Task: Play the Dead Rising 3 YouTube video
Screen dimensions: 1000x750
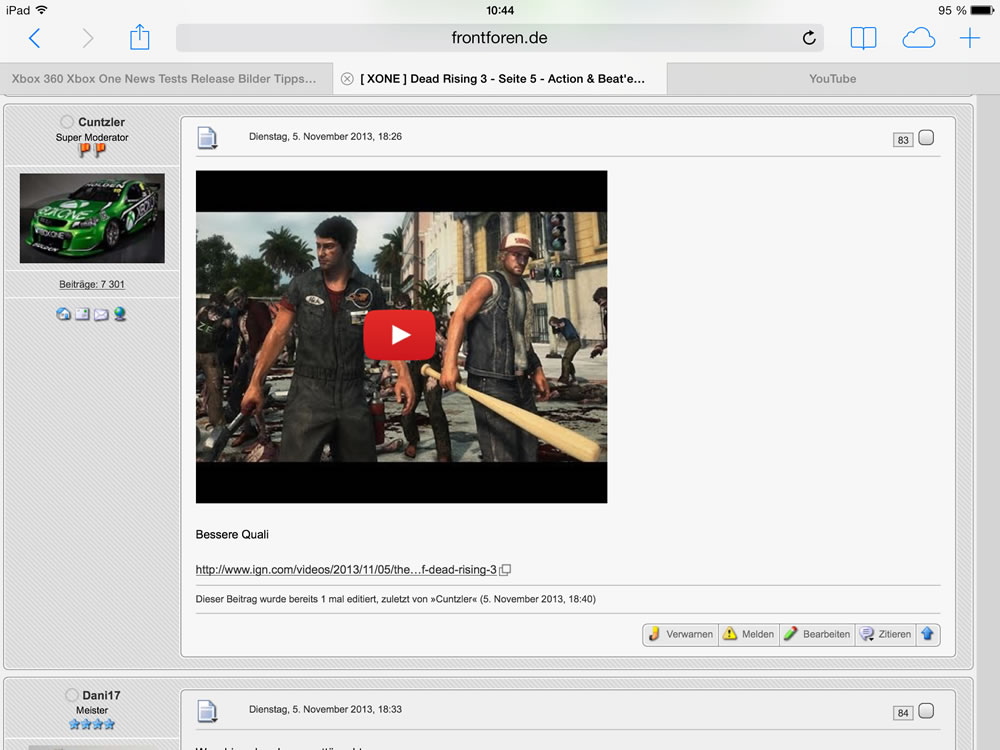Action: pyautogui.click(x=400, y=335)
